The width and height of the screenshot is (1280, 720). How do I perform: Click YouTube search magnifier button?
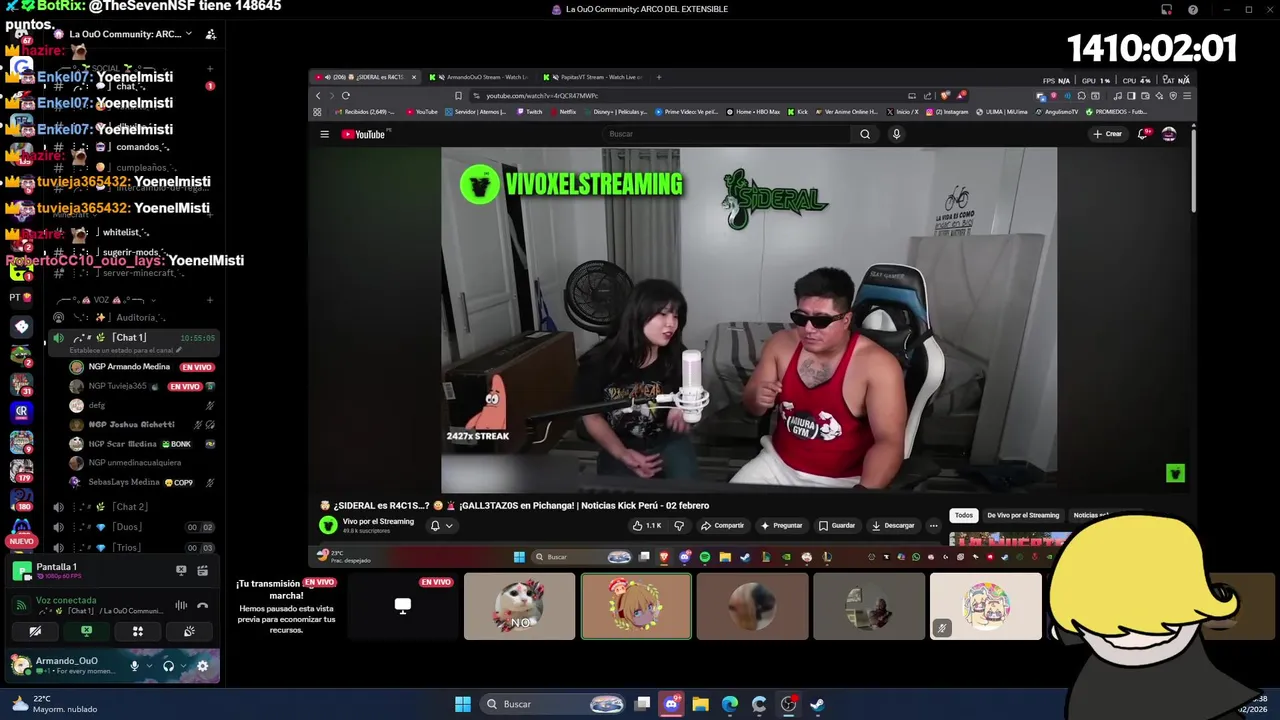point(865,134)
